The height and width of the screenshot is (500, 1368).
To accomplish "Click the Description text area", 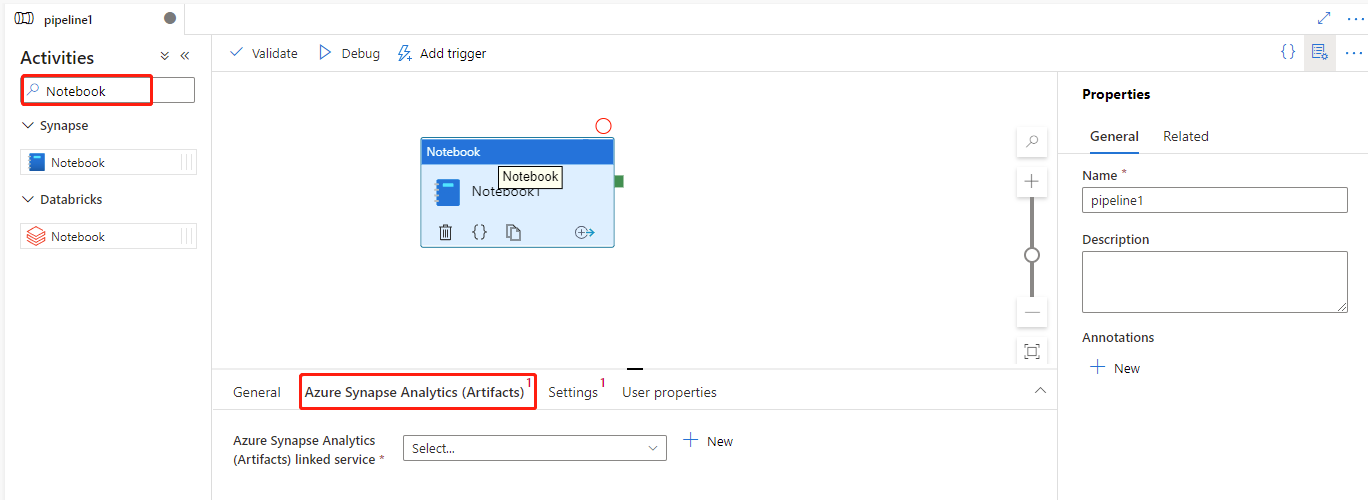I will pos(1215,282).
